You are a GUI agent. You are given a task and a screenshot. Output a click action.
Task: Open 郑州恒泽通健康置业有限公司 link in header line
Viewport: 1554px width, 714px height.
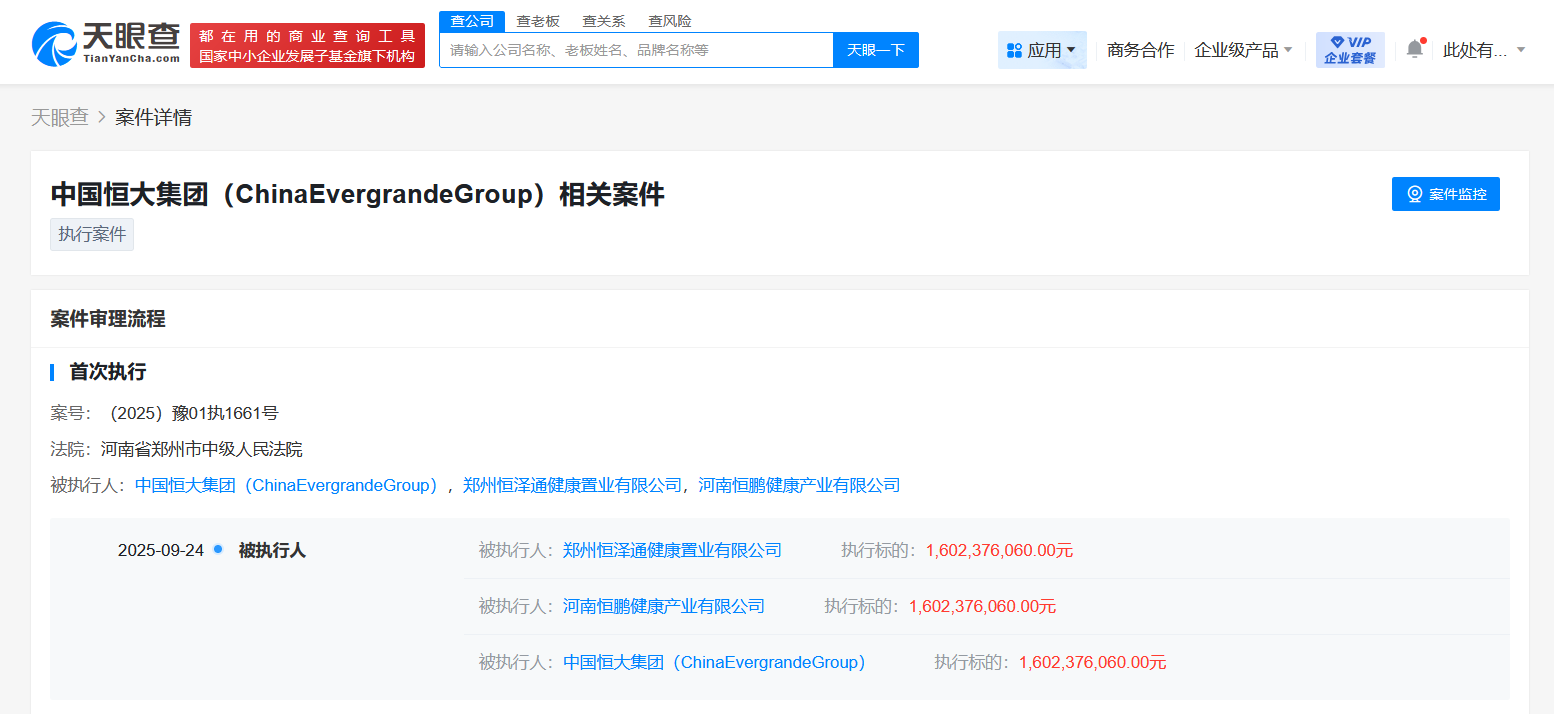[572, 486]
